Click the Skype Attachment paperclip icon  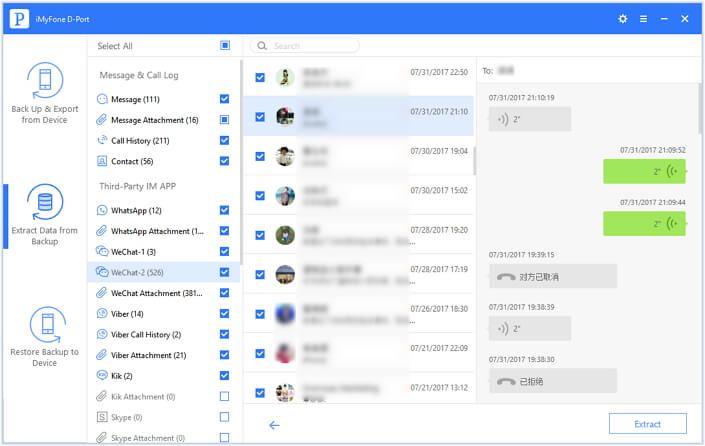point(102,437)
